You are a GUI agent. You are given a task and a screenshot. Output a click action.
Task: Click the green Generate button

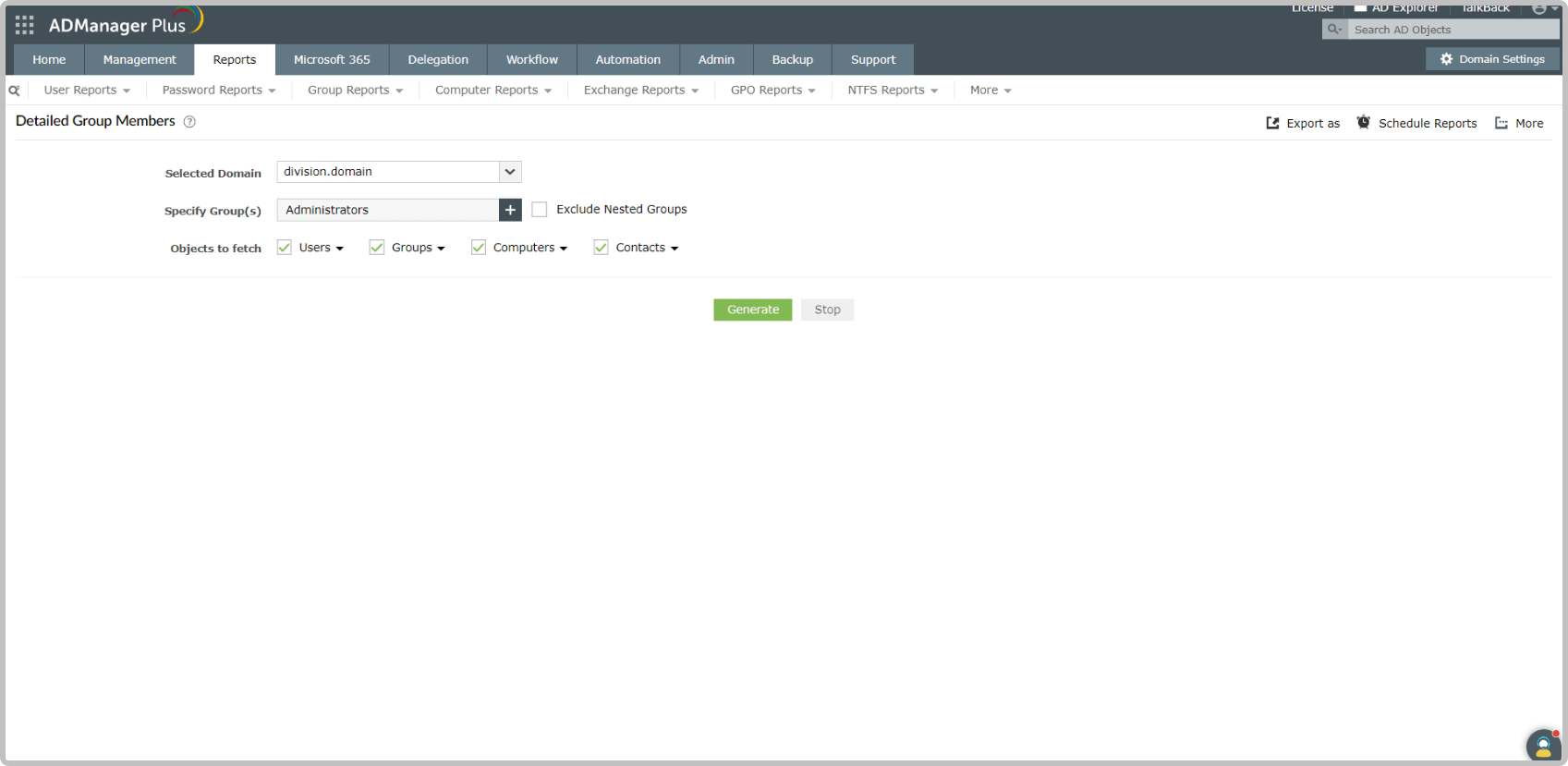(x=753, y=310)
